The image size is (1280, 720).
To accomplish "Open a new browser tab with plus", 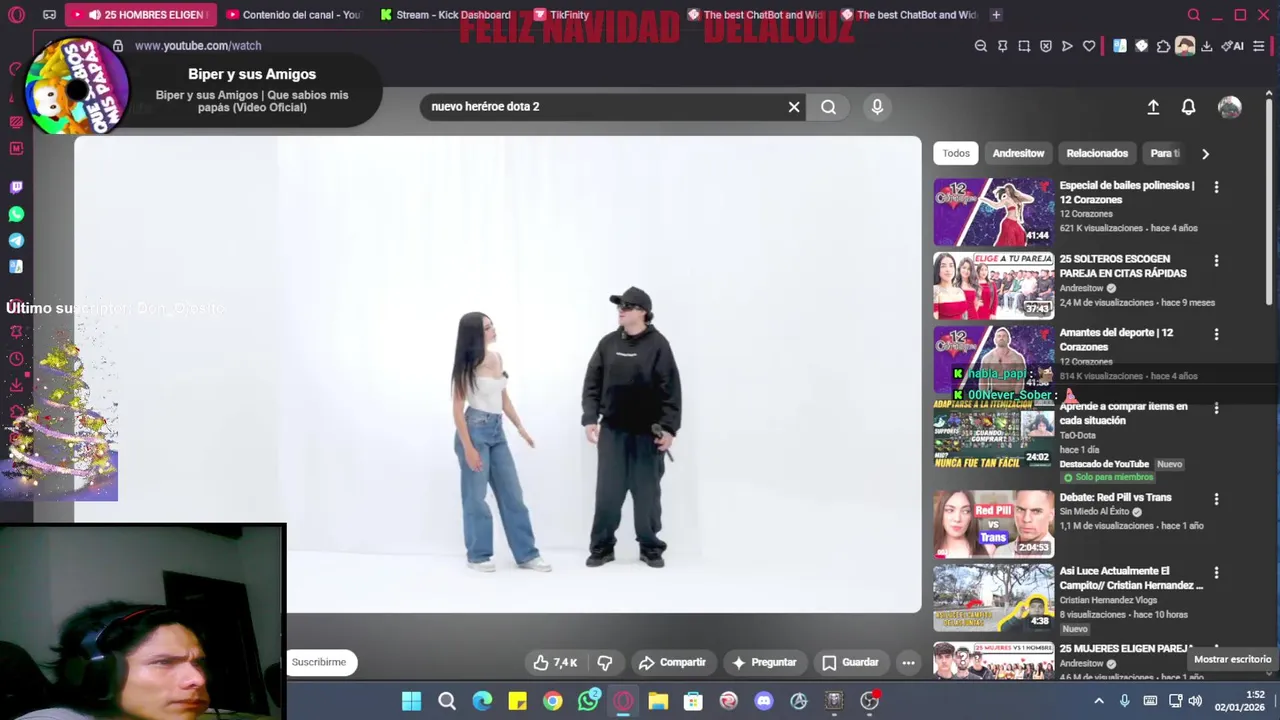I will click(995, 15).
